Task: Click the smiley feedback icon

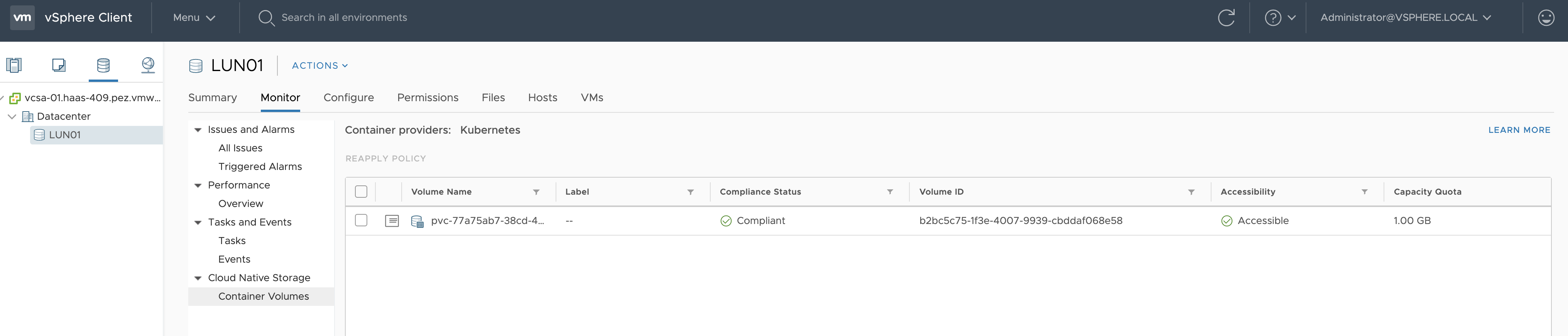Action: [x=1546, y=18]
